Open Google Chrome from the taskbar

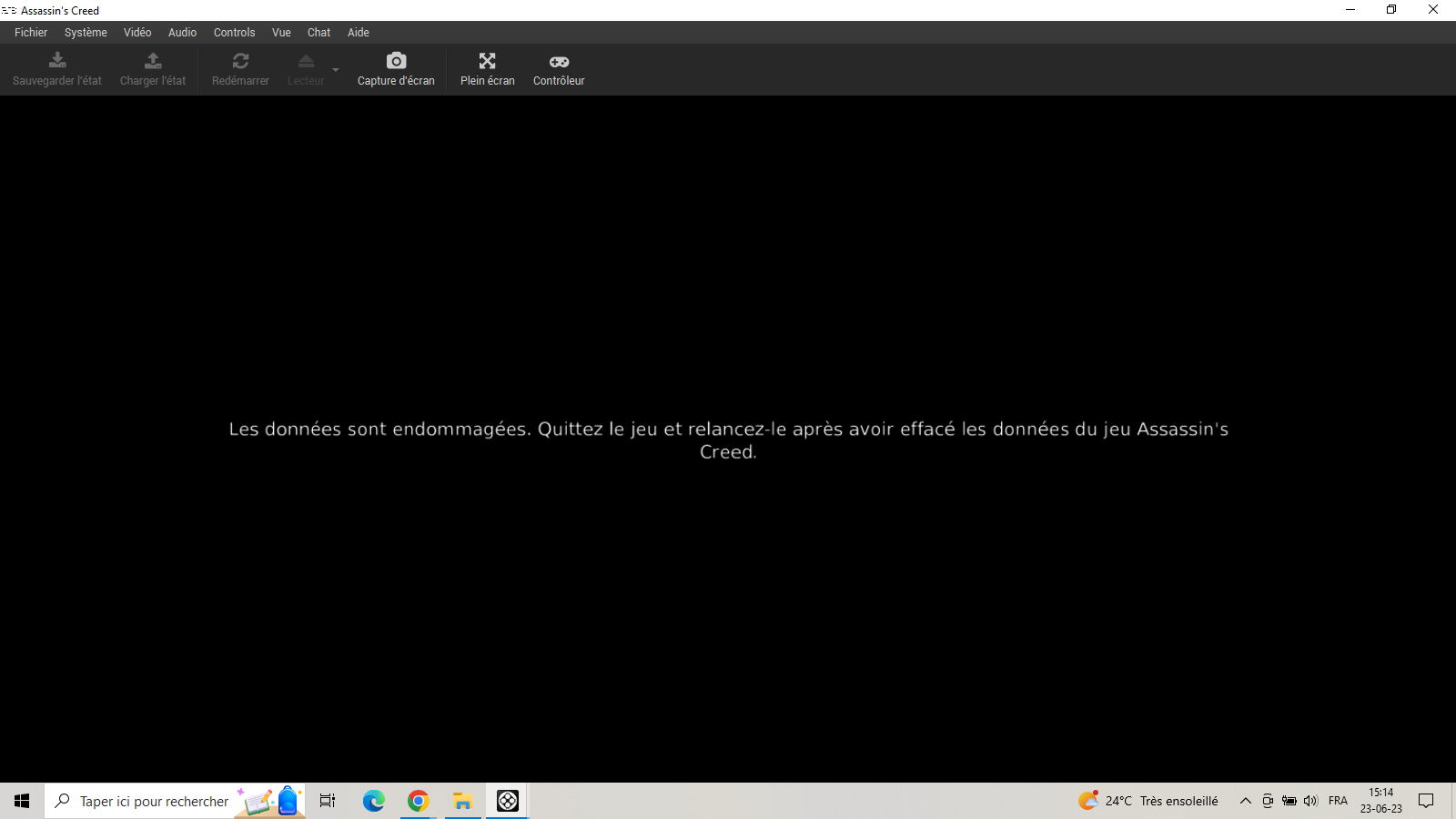(418, 801)
